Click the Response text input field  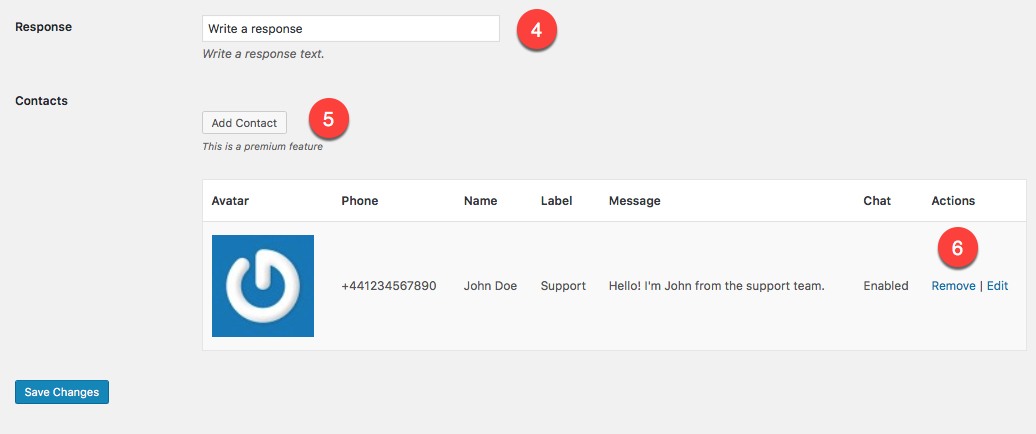tap(351, 29)
